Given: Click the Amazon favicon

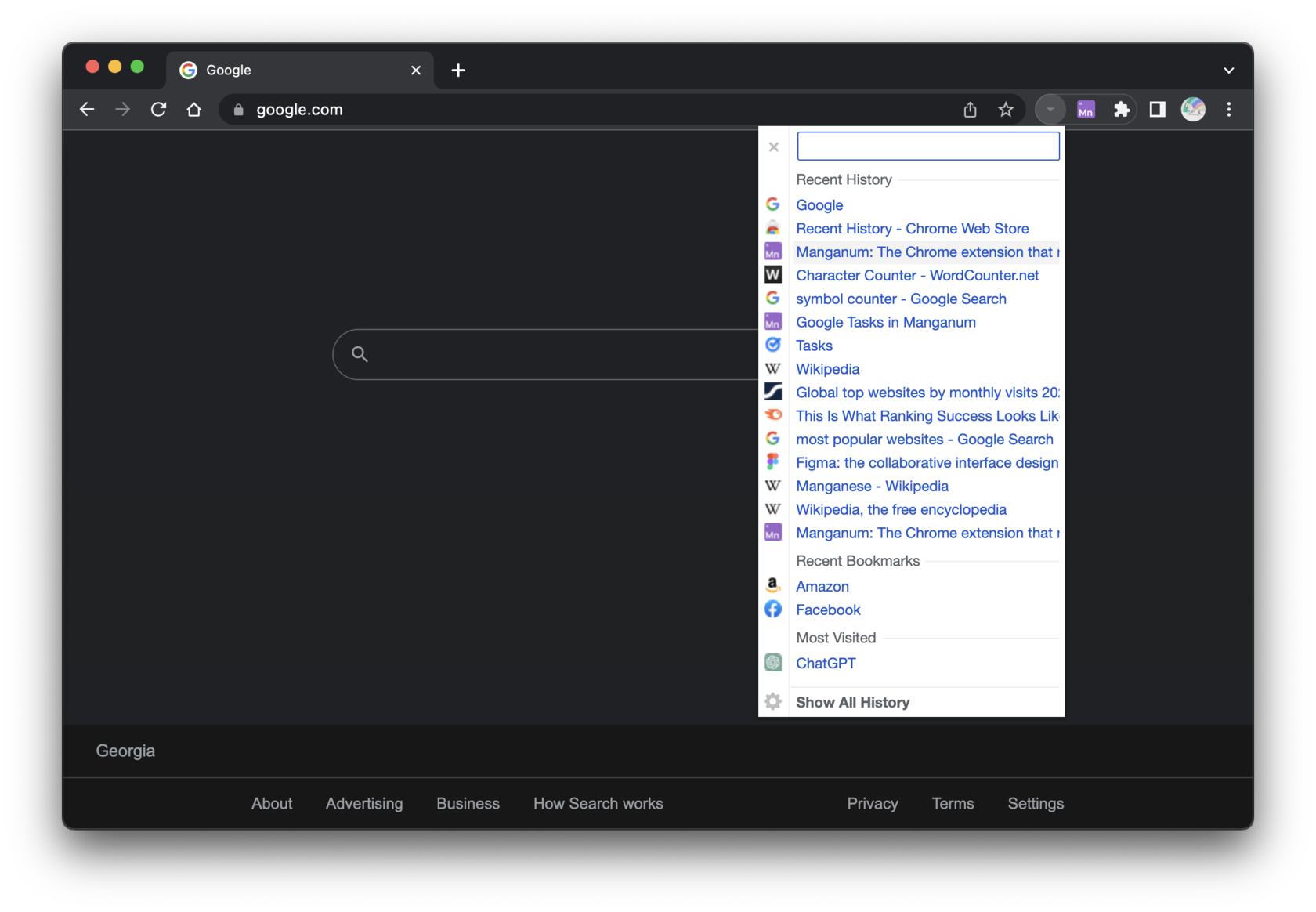Looking at the screenshot, I should (x=772, y=585).
